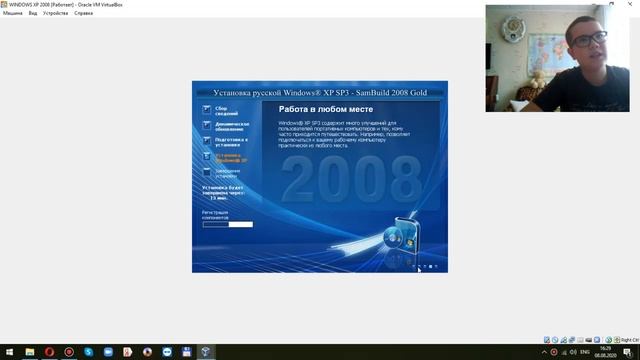Open the Справка menu

[83, 13]
